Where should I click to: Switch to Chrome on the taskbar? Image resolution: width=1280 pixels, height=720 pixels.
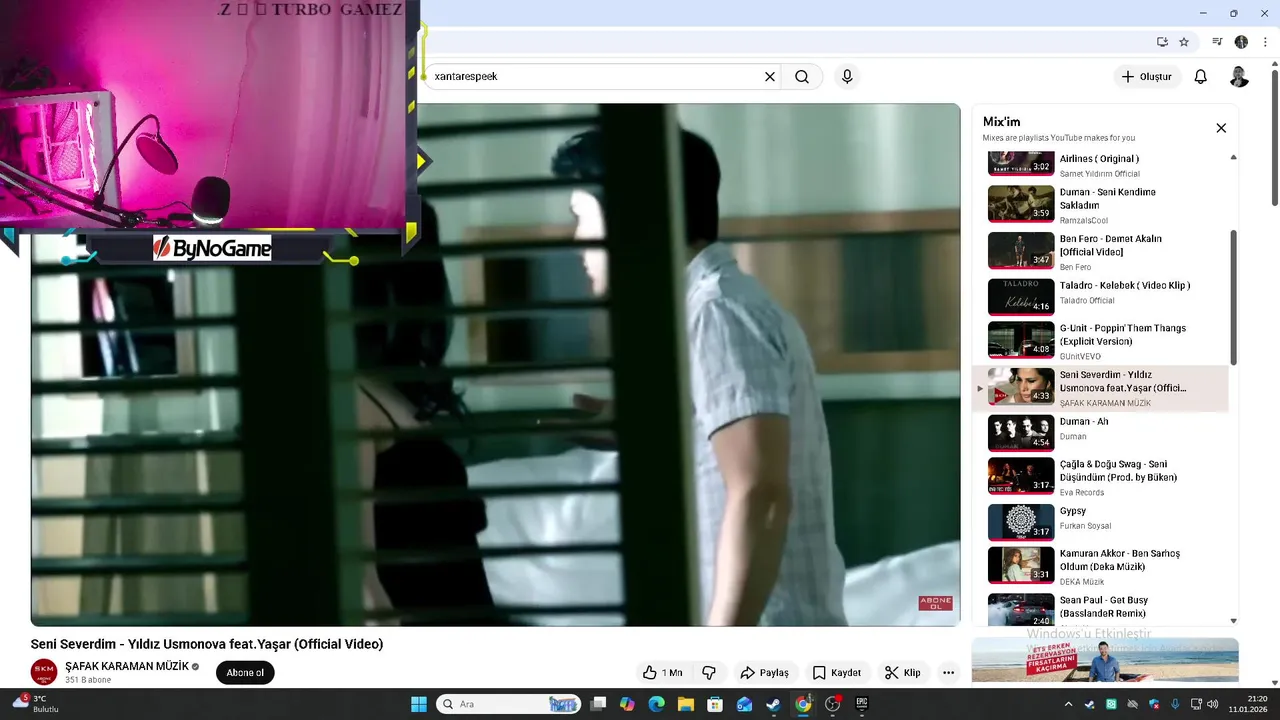803,704
